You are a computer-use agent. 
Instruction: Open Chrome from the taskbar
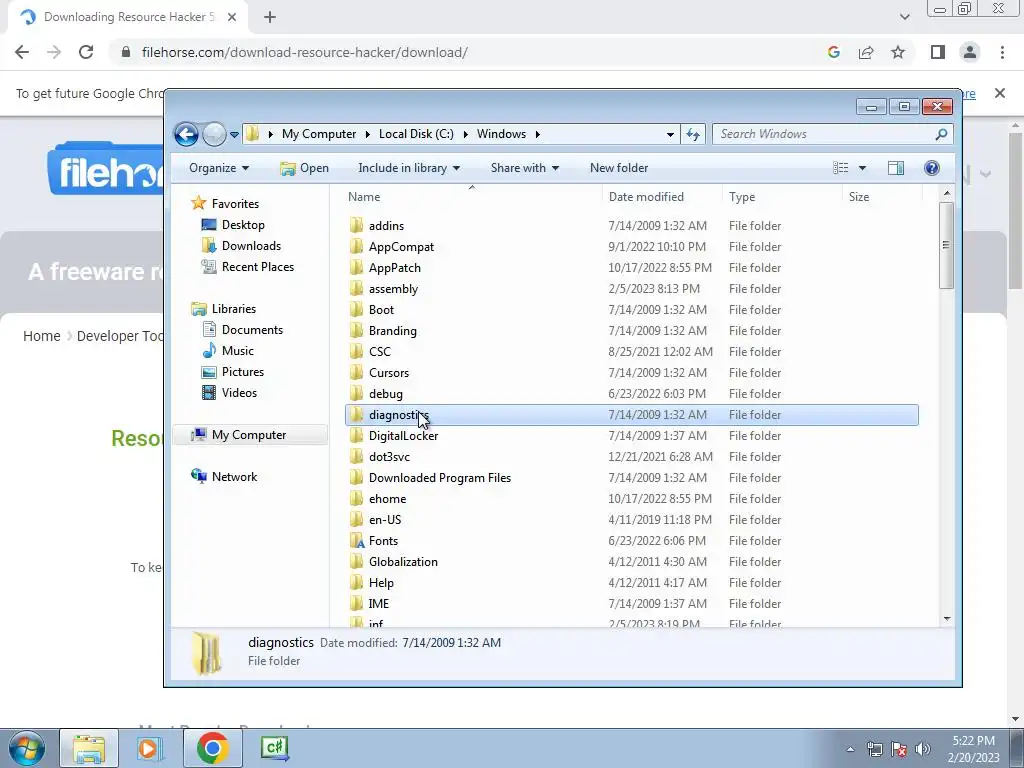(x=212, y=748)
